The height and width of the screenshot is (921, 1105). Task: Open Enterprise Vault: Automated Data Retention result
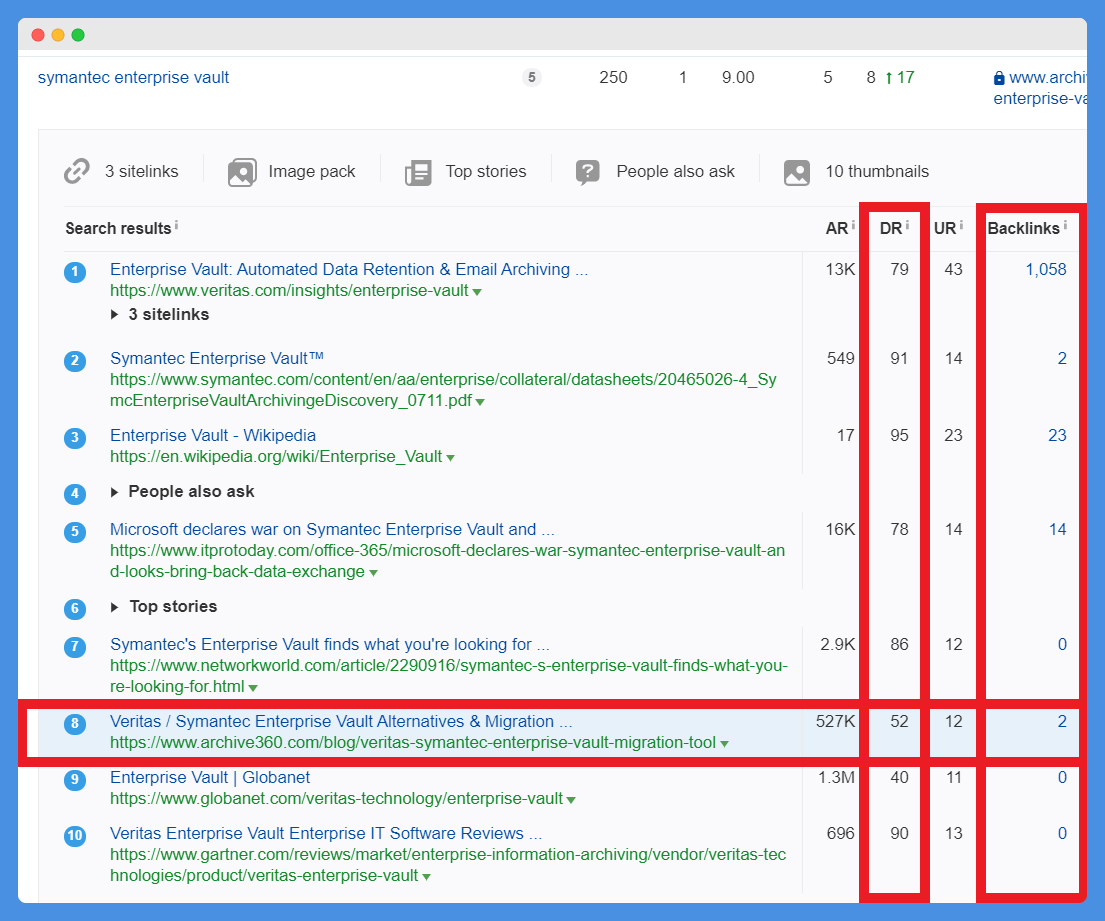click(349, 269)
